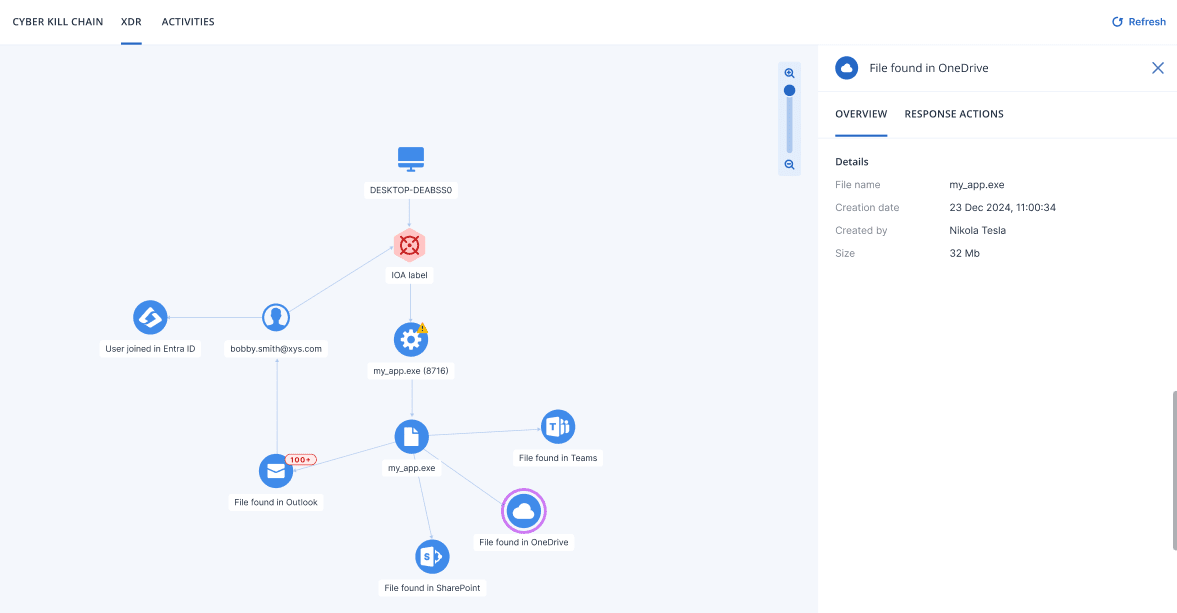This screenshot has height=613, width=1177.
Task: Click the User joined in Entra ID node
Action: [150, 318]
